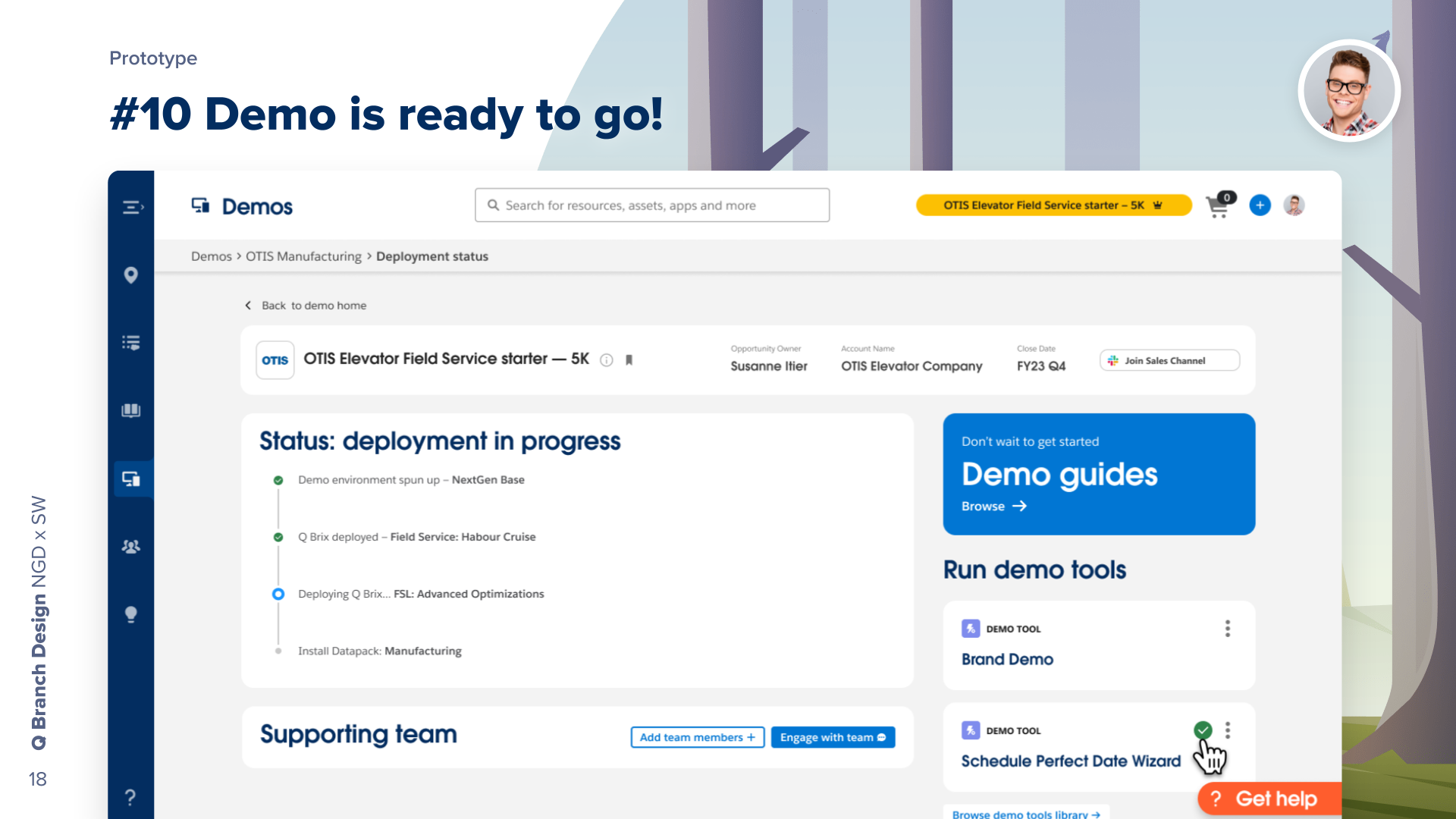The width and height of the screenshot is (1456, 819).
Task: Click the green check on Schedule Wizard
Action: point(1203,730)
